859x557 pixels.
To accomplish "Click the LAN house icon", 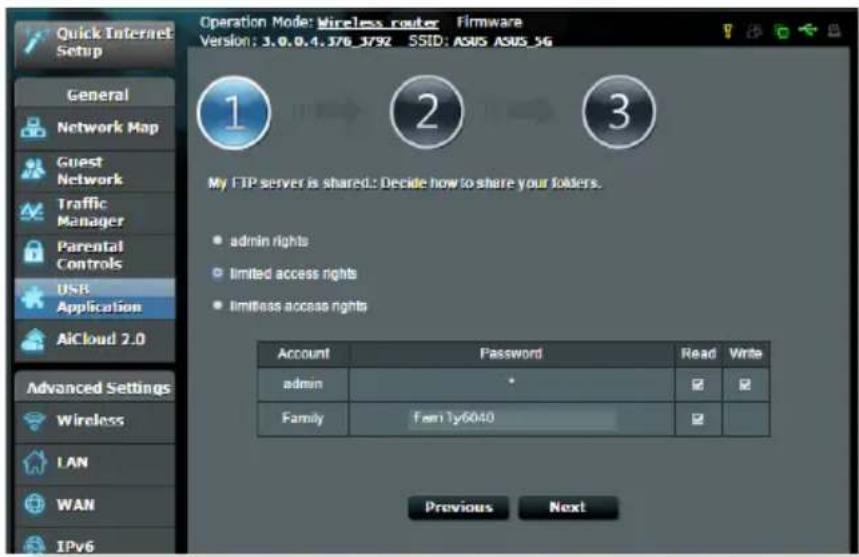I will coord(35,462).
